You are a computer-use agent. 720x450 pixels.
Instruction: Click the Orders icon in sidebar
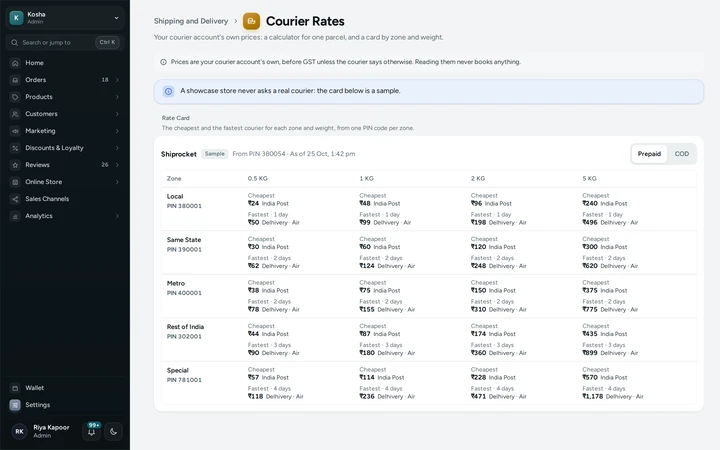[15, 80]
